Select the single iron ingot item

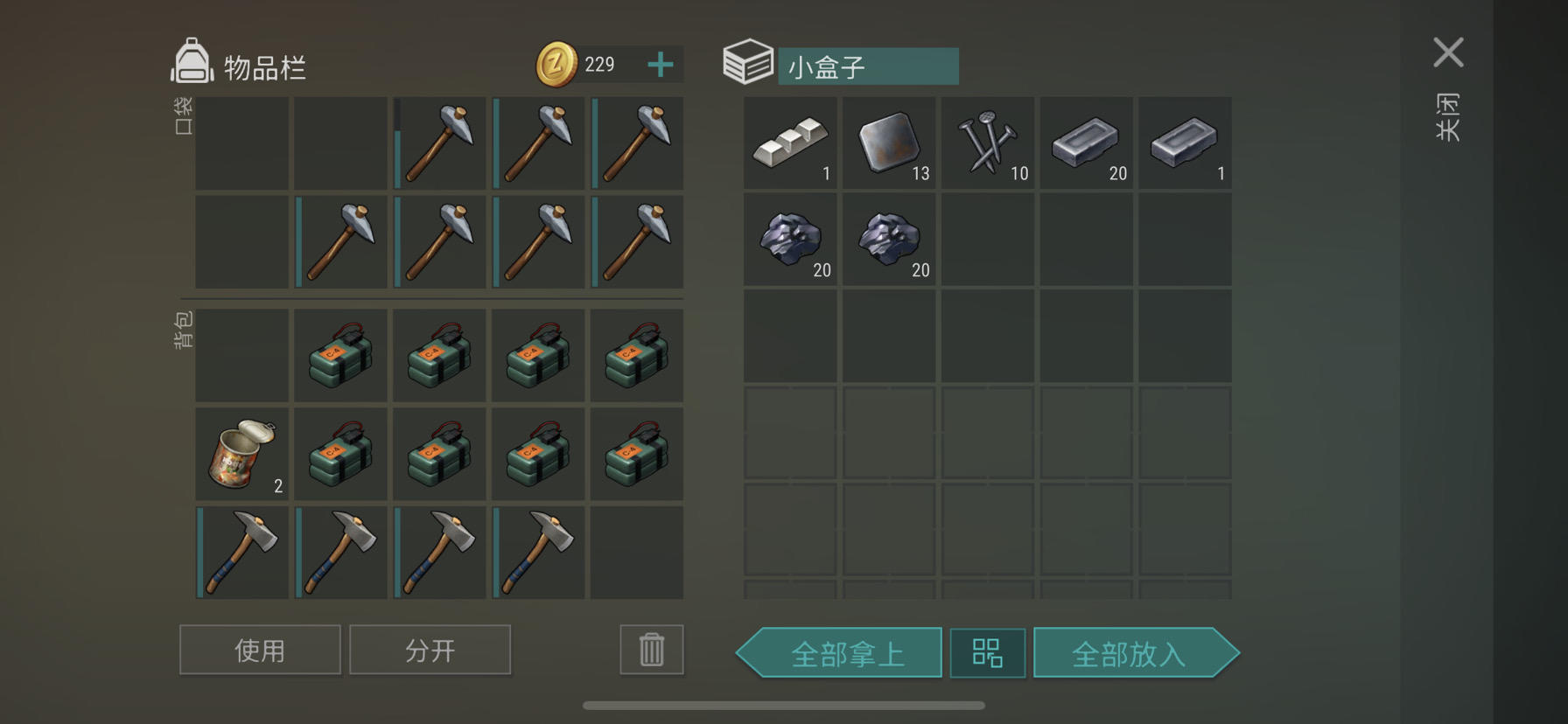coord(1185,143)
